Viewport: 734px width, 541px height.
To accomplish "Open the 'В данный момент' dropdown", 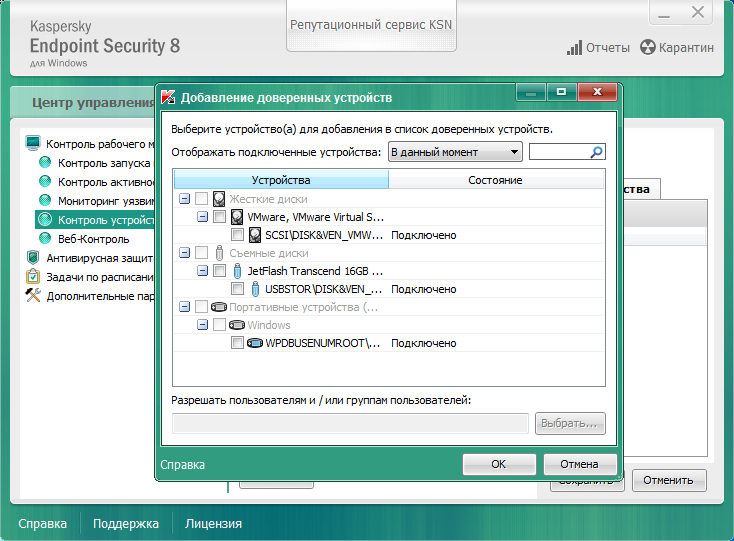I will pyautogui.click(x=455, y=152).
